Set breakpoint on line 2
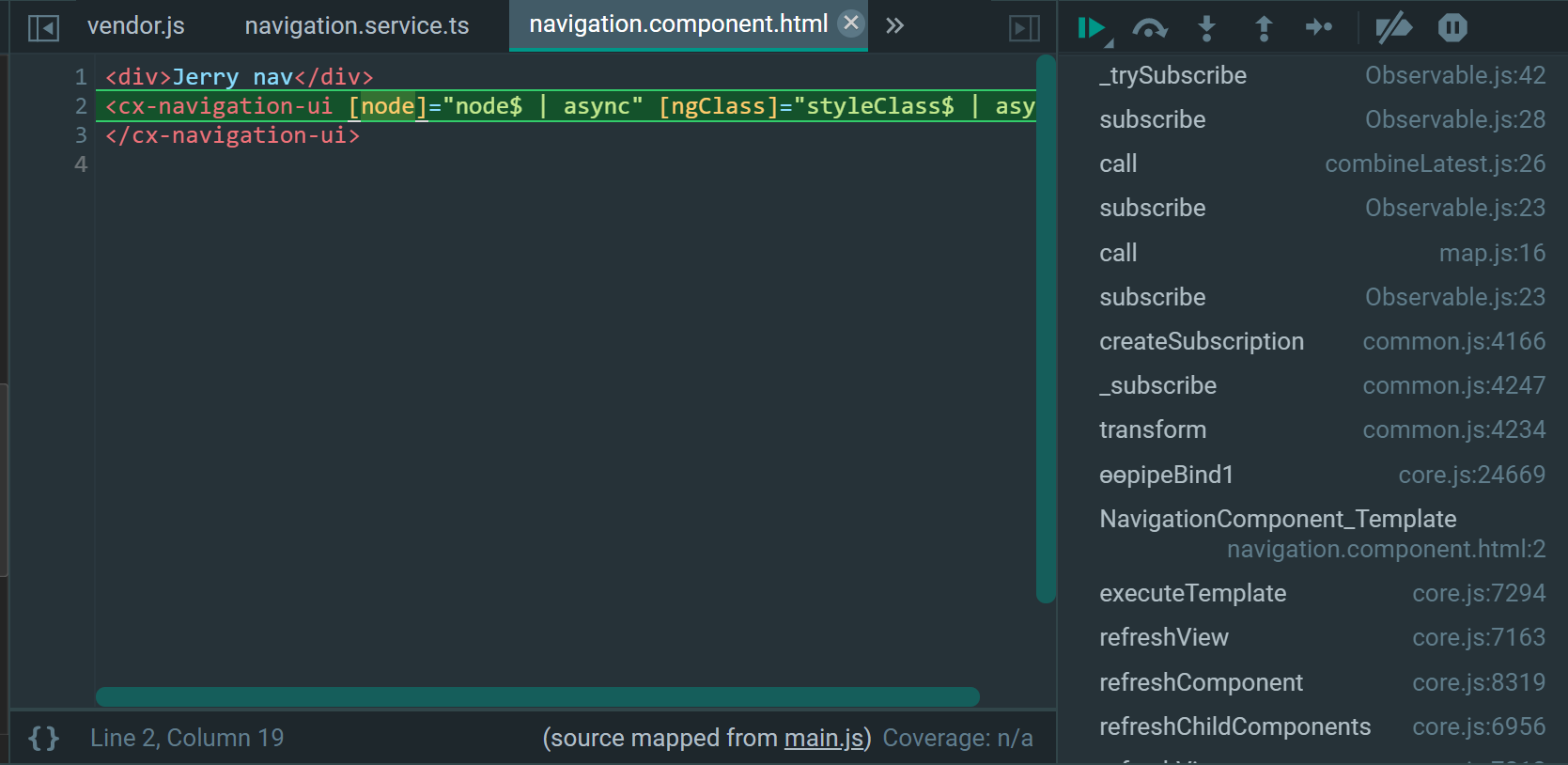The width and height of the screenshot is (1568, 765). [81, 106]
